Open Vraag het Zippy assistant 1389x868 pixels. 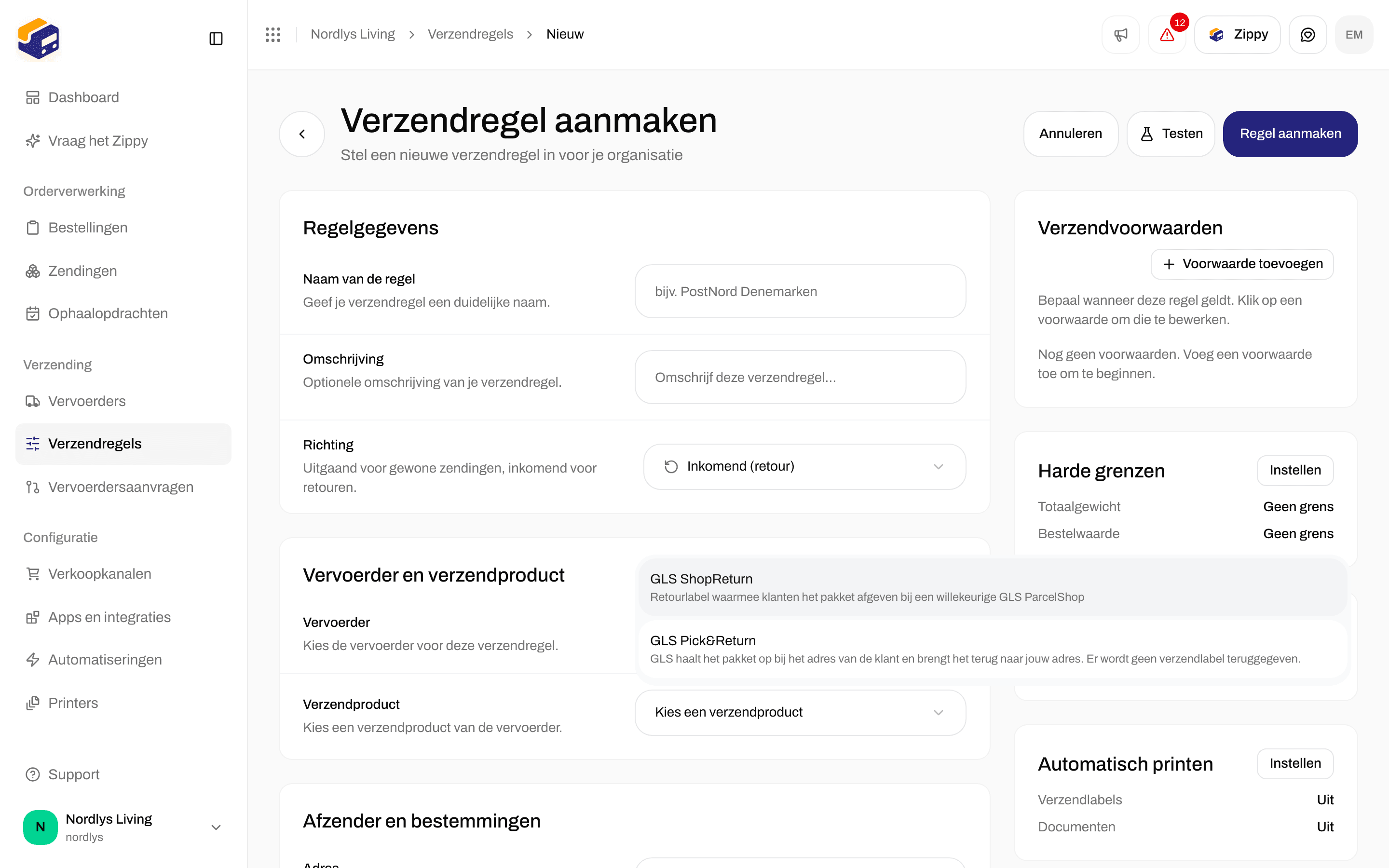[123, 141]
